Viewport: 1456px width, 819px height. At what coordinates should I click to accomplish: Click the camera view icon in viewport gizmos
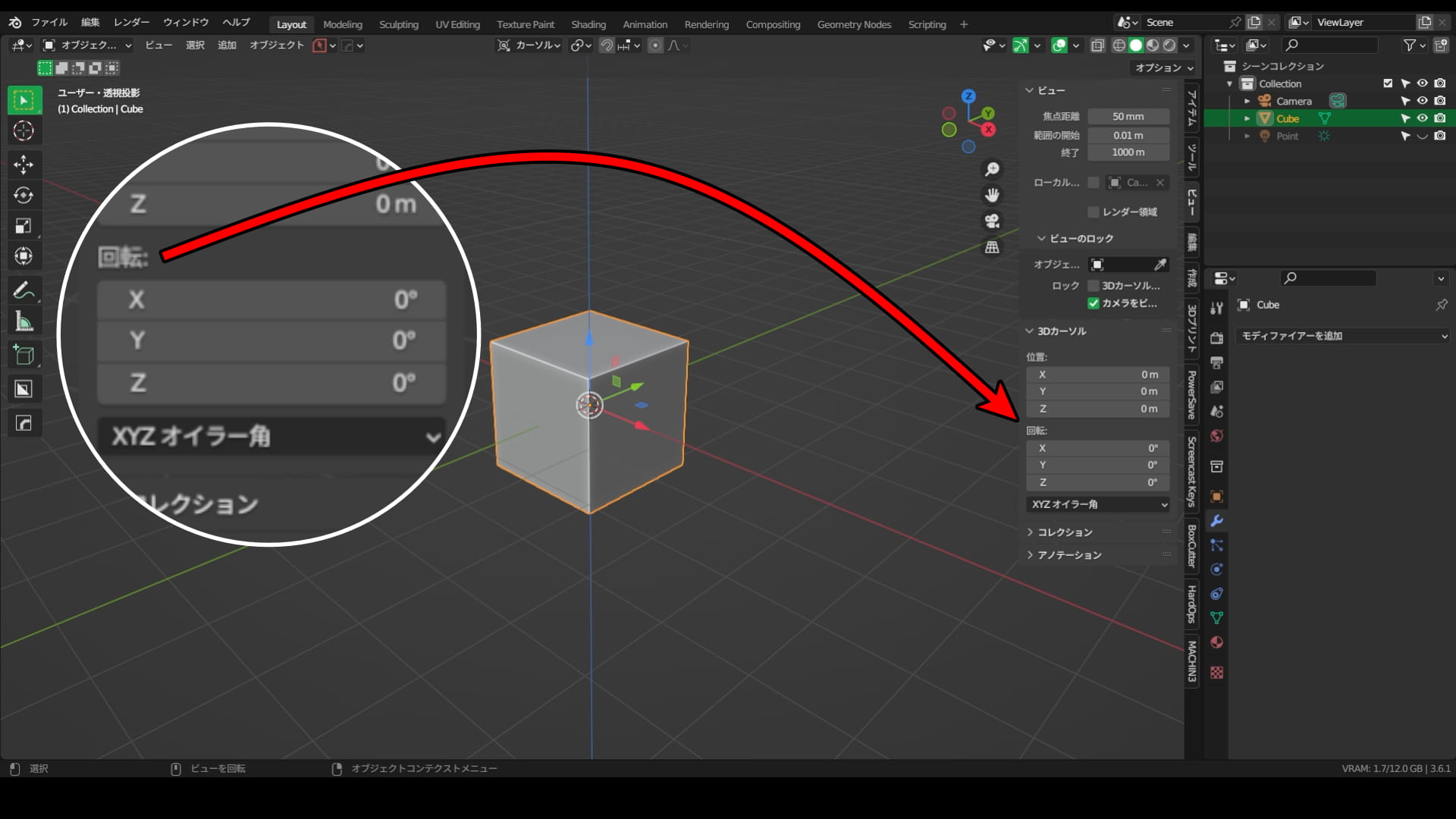point(992,220)
